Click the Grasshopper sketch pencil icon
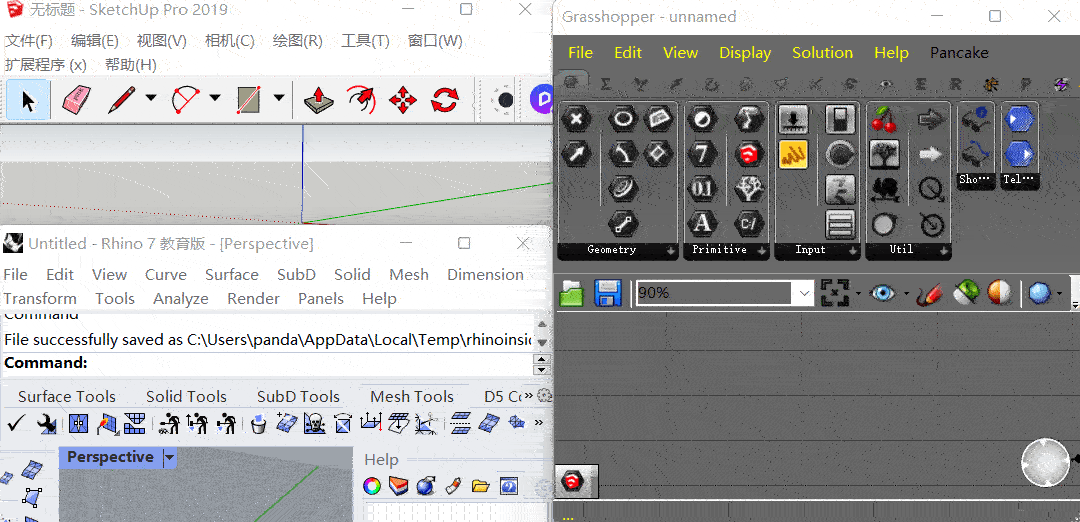Image resolution: width=1080 pixels, height=522 pixels. (x=929, y=293)
